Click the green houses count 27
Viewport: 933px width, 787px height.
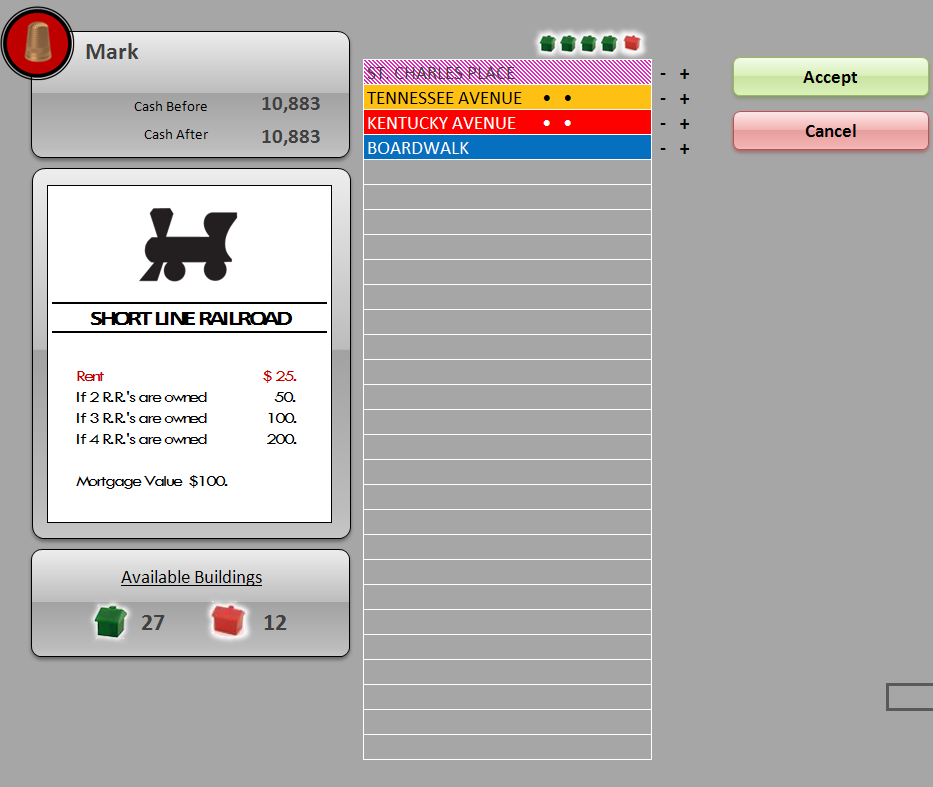[x=153, y=623]
